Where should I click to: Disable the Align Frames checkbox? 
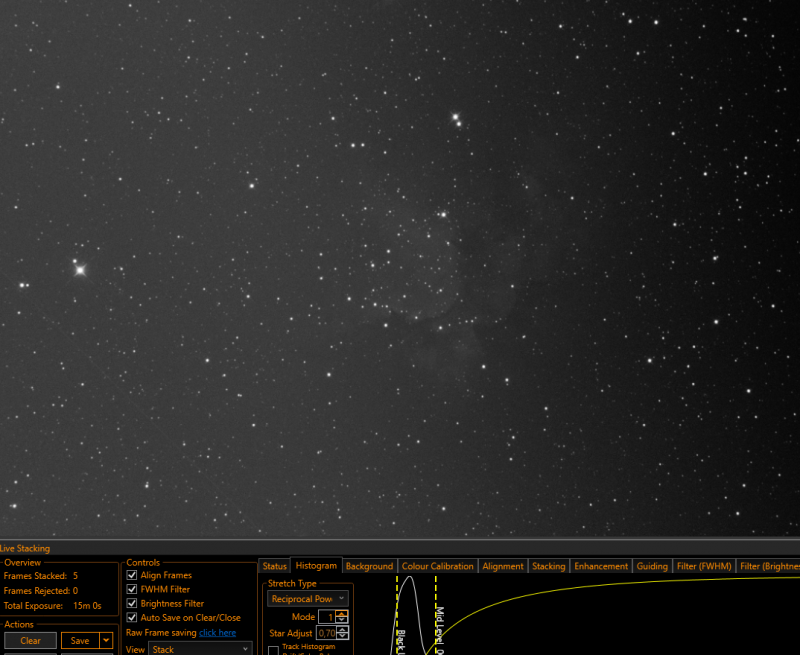(x=132, y=575)
